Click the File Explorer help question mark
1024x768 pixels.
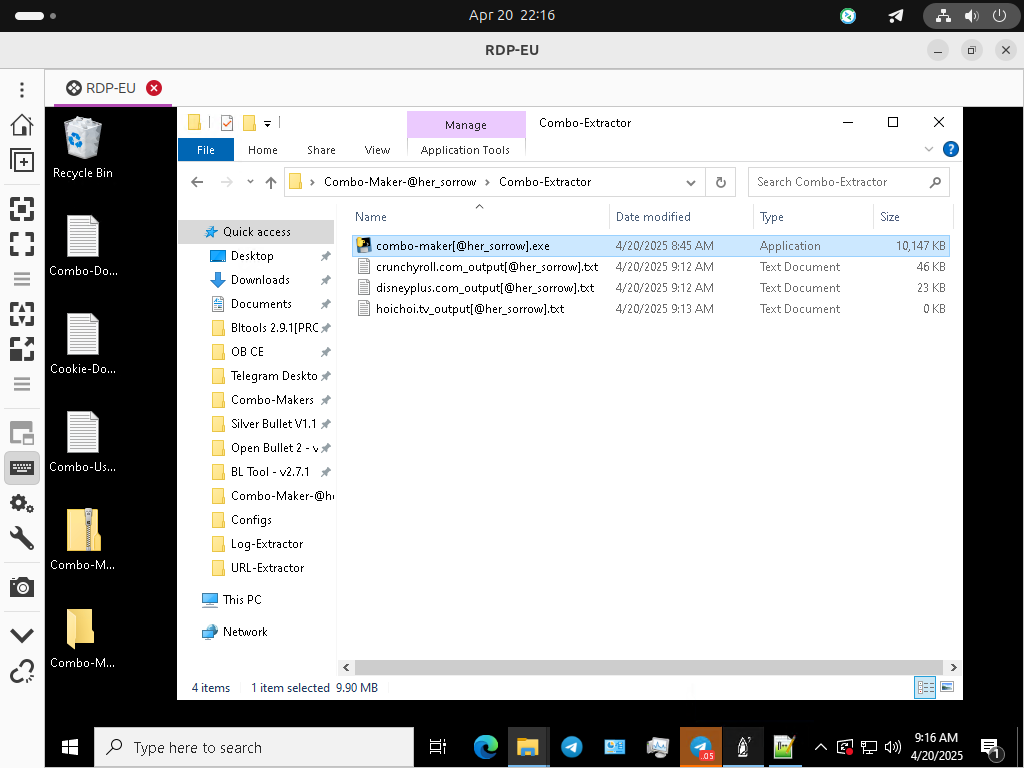click(951, 149)
